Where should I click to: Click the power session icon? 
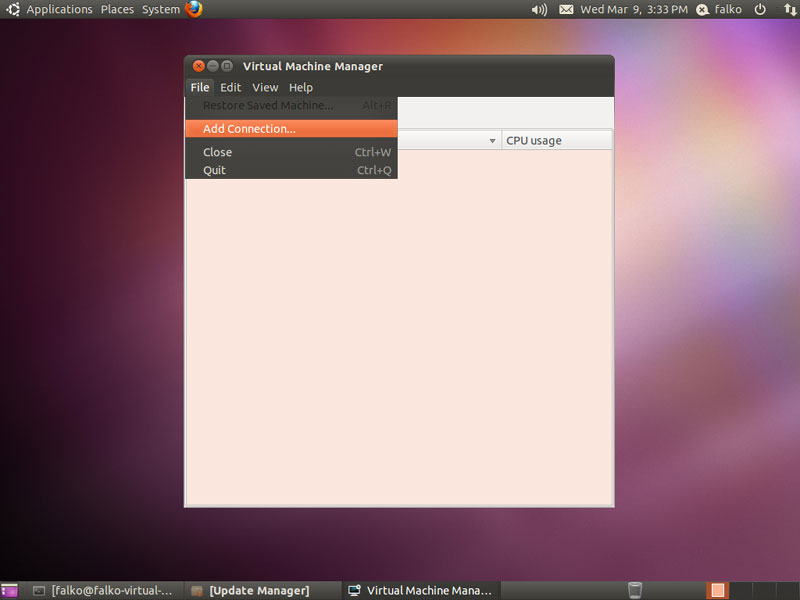pos(760,10)
